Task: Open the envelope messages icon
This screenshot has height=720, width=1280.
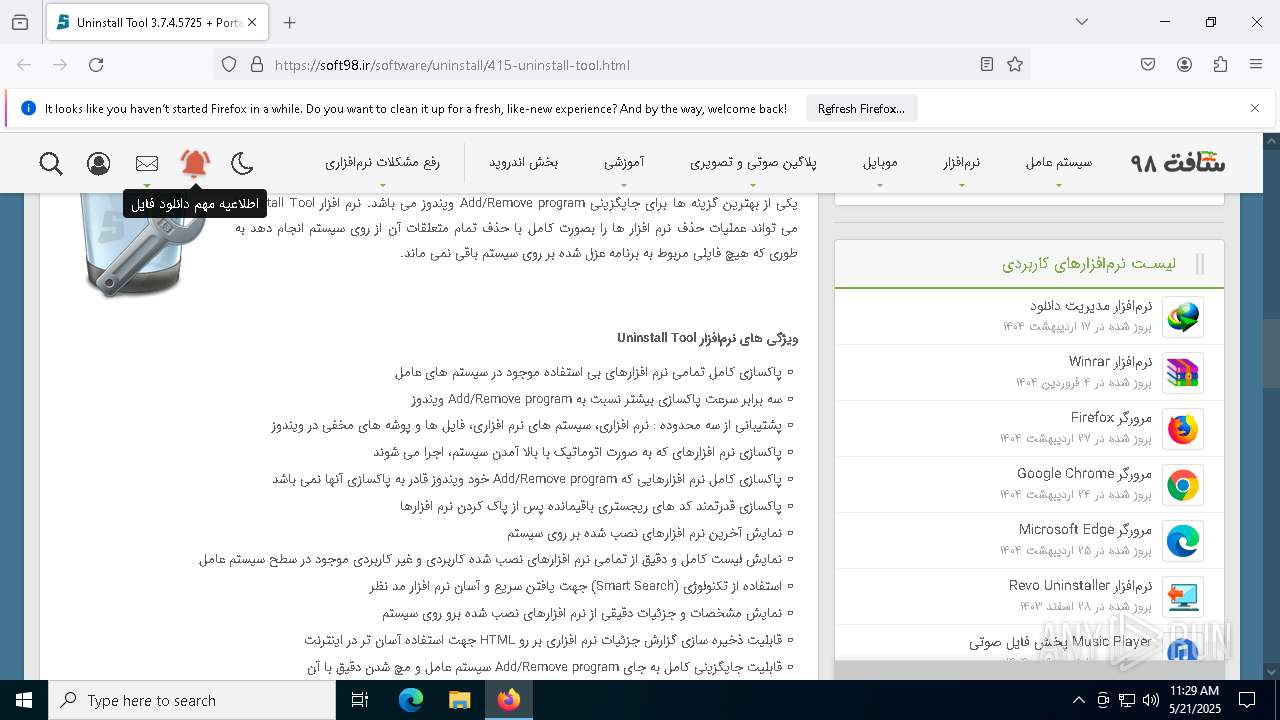Action: [x=147, y=163]
